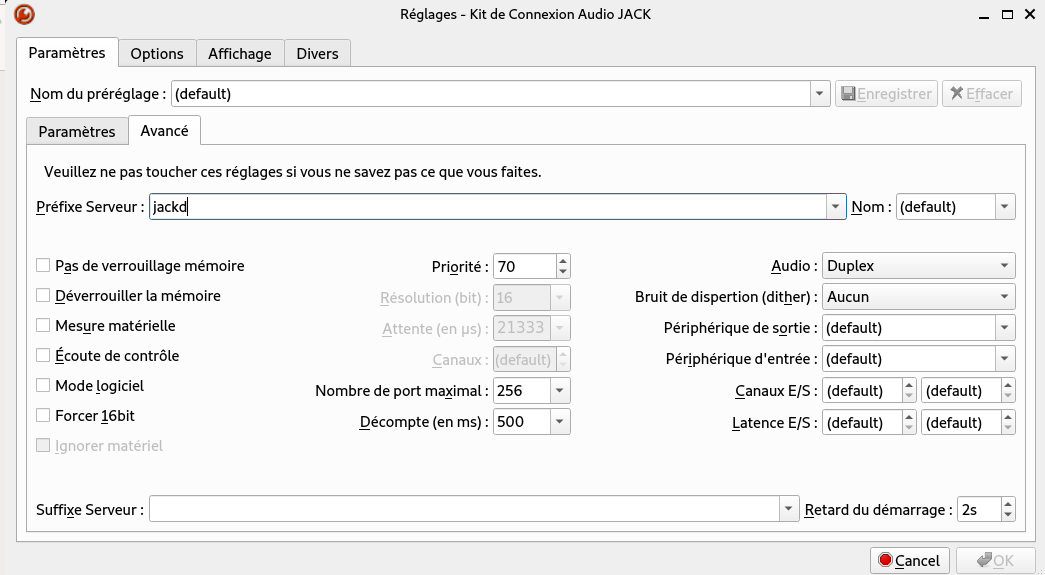The height and width of the screenshot is (575, 1045).
Task: Toggle Déverrouiller la mémoire checkbox
Action: tap(43, 296)
